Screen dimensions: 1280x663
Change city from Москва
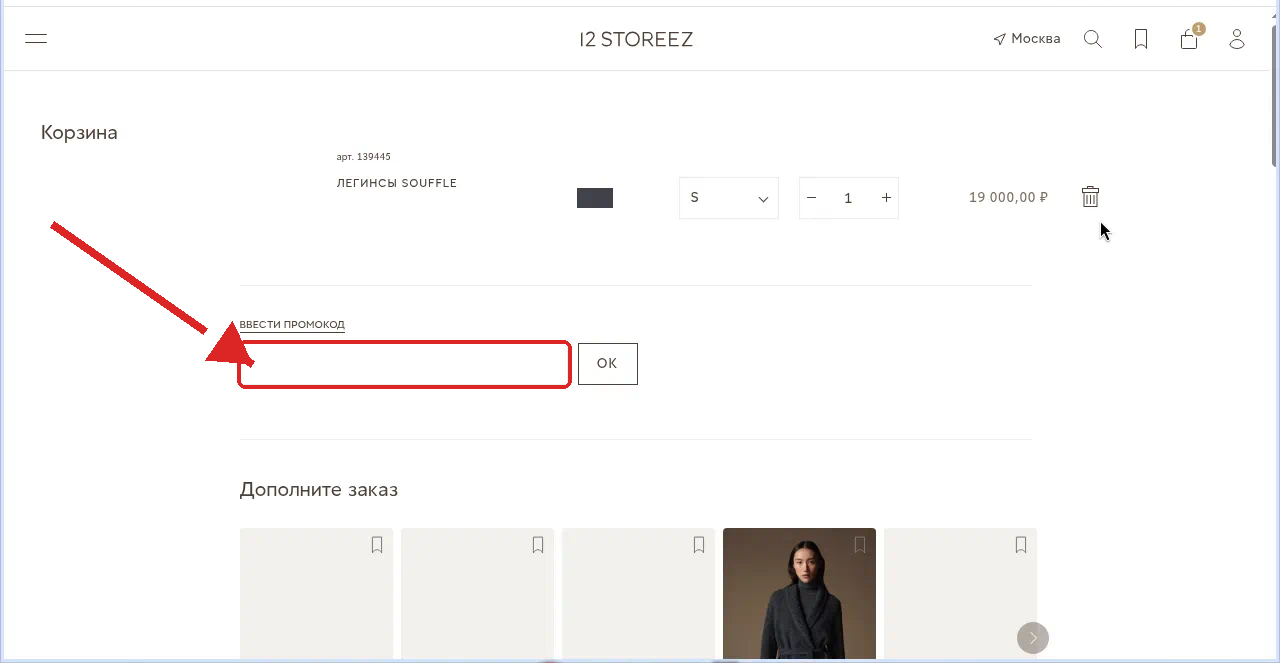coord(1027,39)
